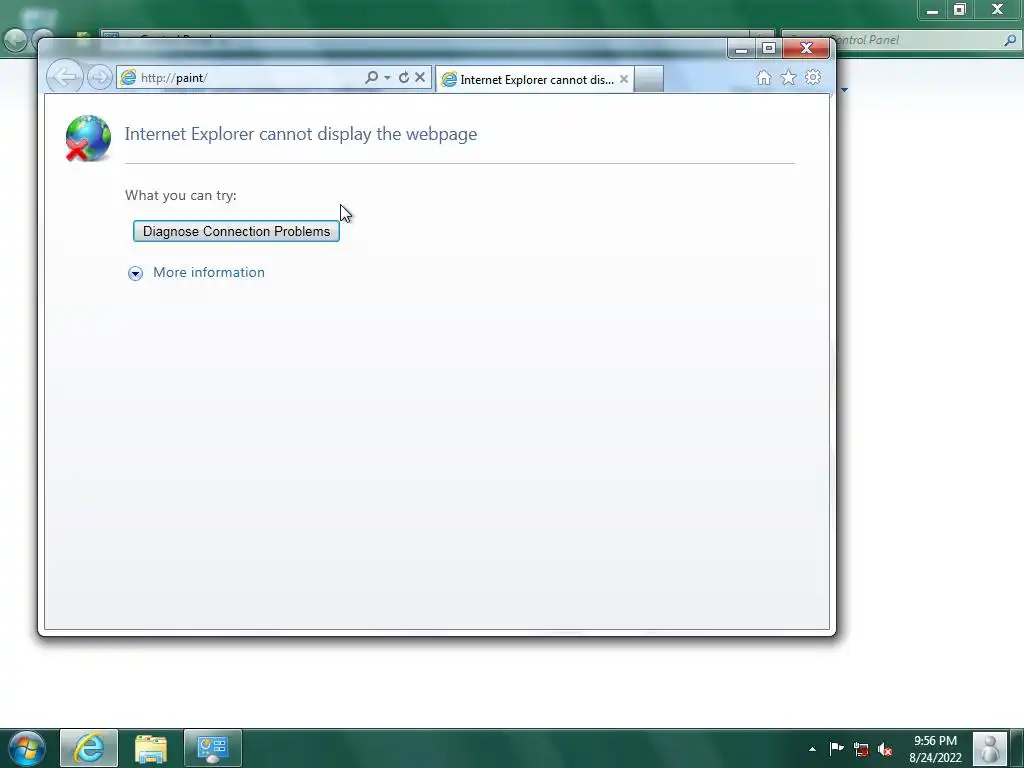Stop loading with the address bar X icon
Screen dimensions: 1024x768
[420, 78]
